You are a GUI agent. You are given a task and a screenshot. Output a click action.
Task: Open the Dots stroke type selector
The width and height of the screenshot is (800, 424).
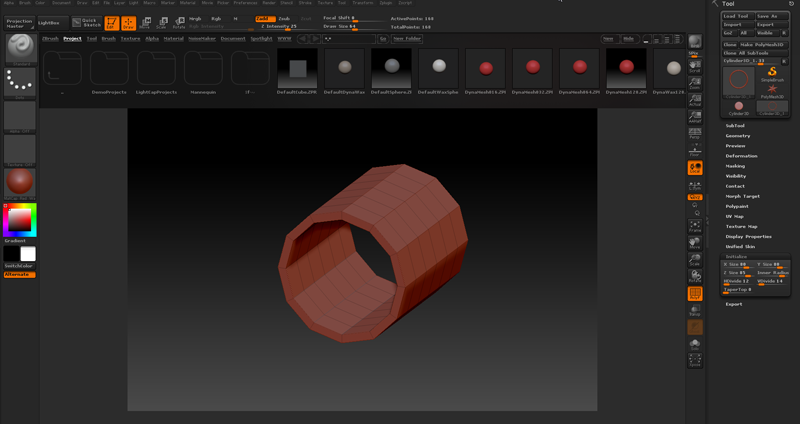pos(20,82)
